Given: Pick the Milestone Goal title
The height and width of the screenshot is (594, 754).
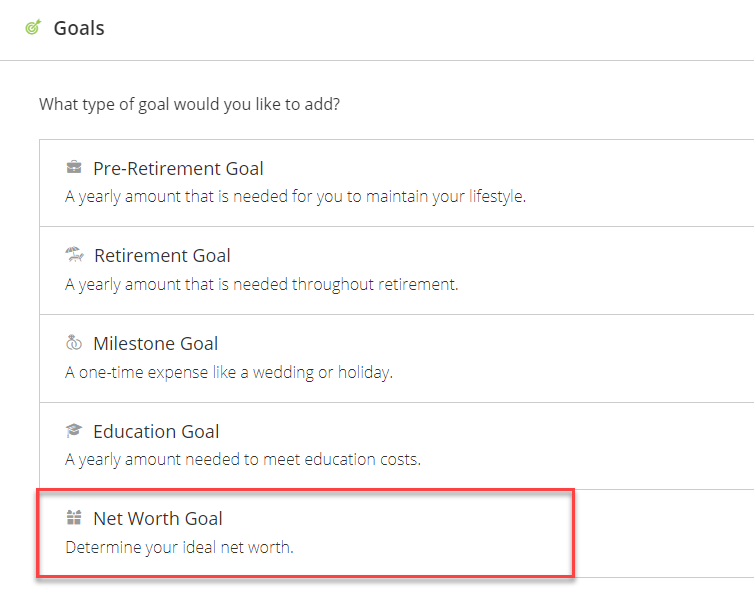Looking at the screenshot, I should point(155,344).
